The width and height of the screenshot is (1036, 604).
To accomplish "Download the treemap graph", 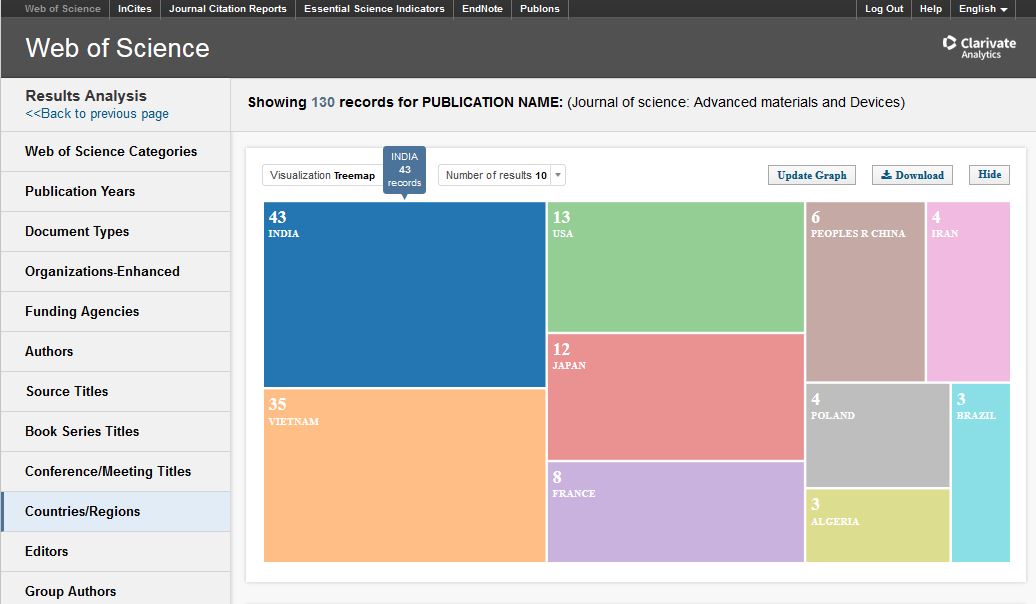I will click(x=912, y=175).
